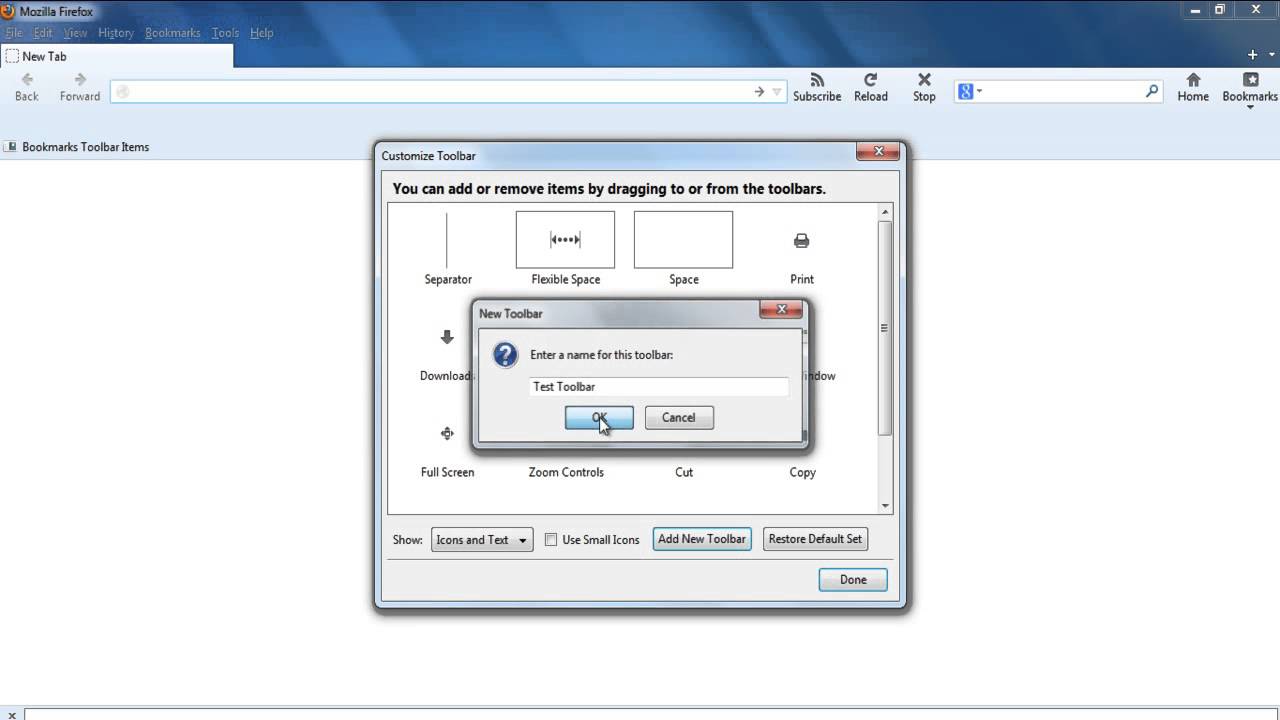This screenshot has height=720, width=1280.
Task: Go to the Home page icon
Action: pyautogui.click(x=1193, y=80)
